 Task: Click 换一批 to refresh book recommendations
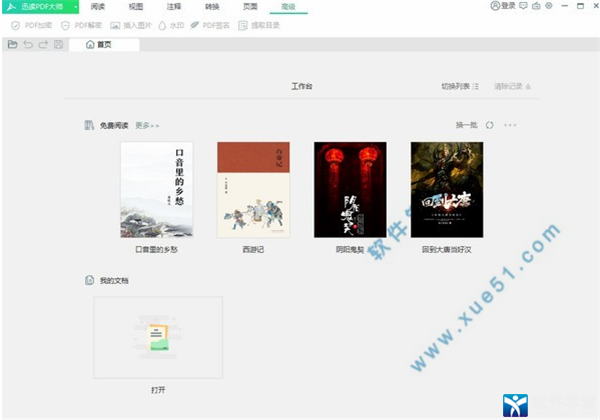click(x=466, y=125)
